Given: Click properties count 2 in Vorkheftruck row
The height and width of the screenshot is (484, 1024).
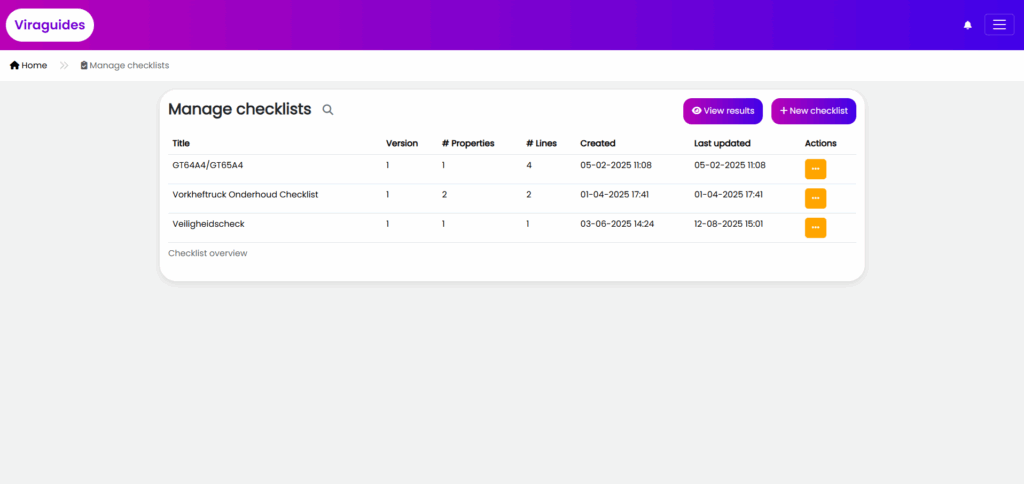Looking at the screenshot, I should click(x=444, y=195).
